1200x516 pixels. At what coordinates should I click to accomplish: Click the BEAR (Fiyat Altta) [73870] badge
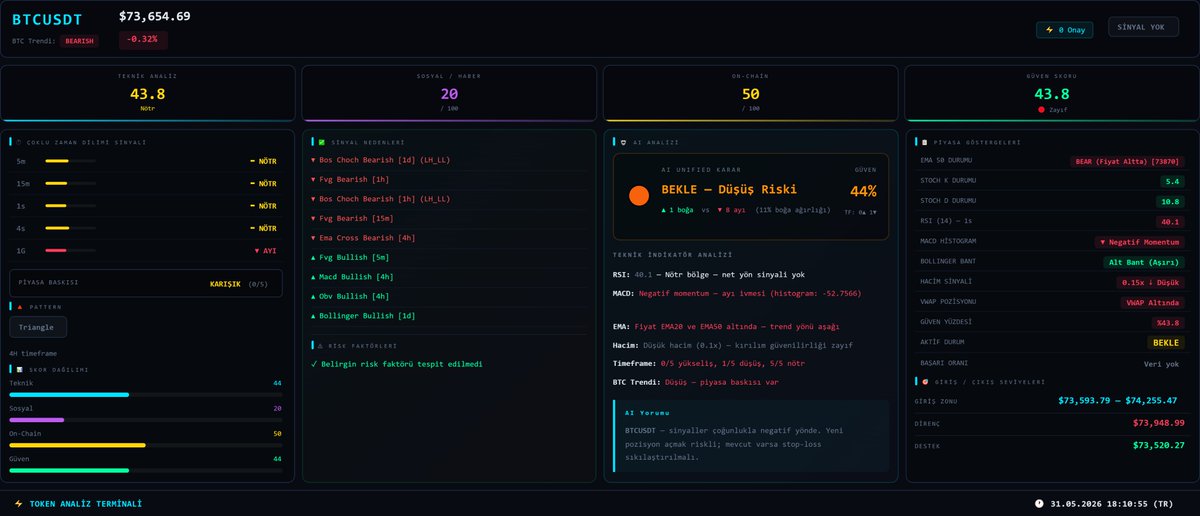[1126, 161]
